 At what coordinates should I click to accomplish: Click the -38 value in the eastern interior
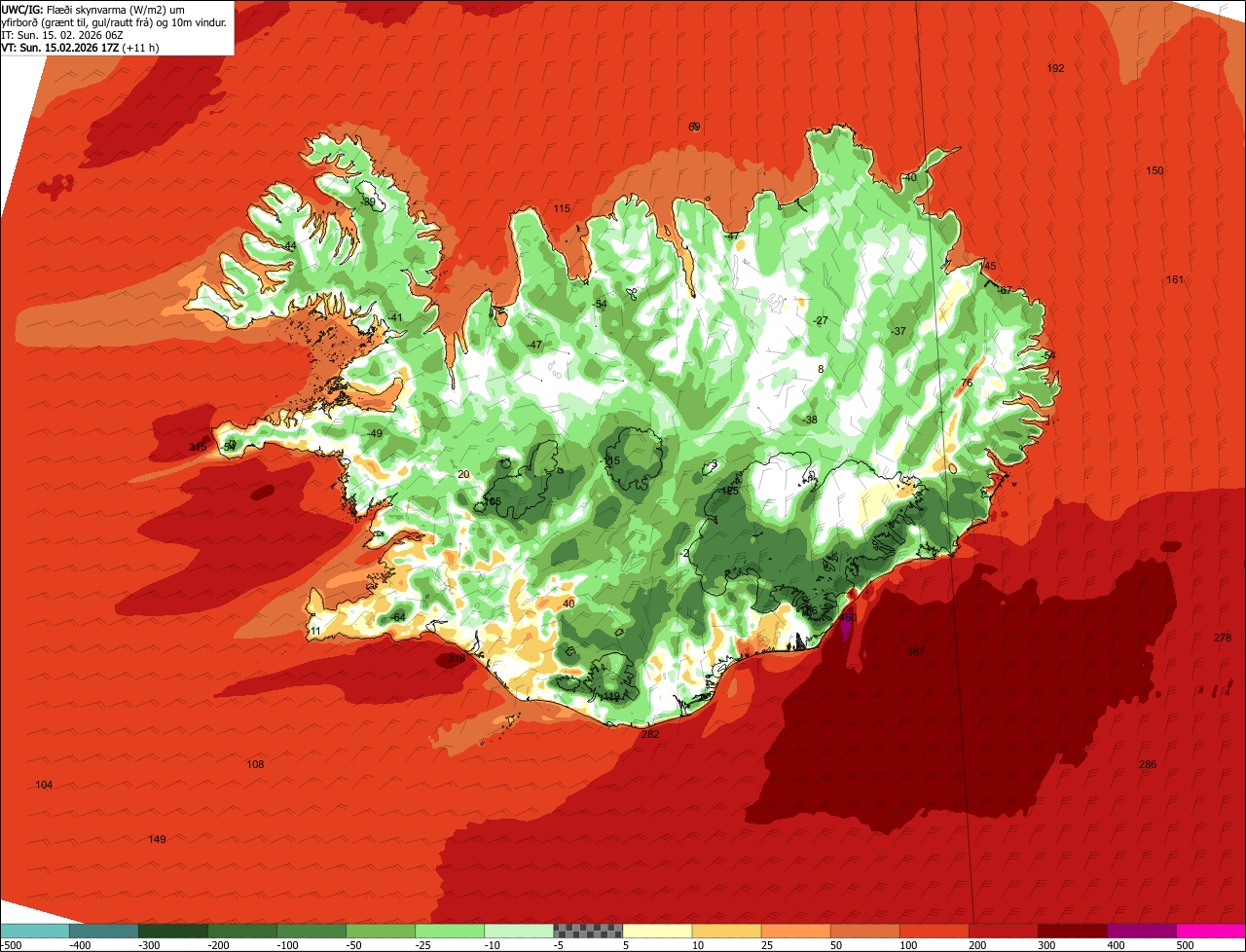tap(810, 420)
